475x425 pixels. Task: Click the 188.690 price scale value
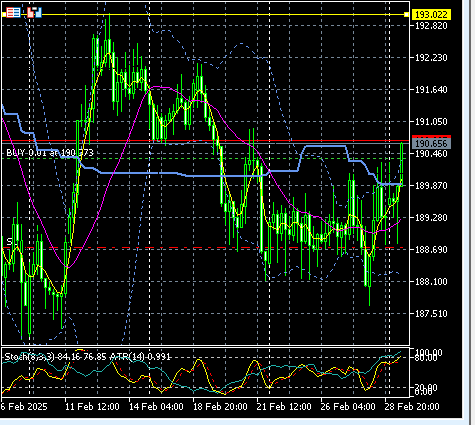[431, 250]
